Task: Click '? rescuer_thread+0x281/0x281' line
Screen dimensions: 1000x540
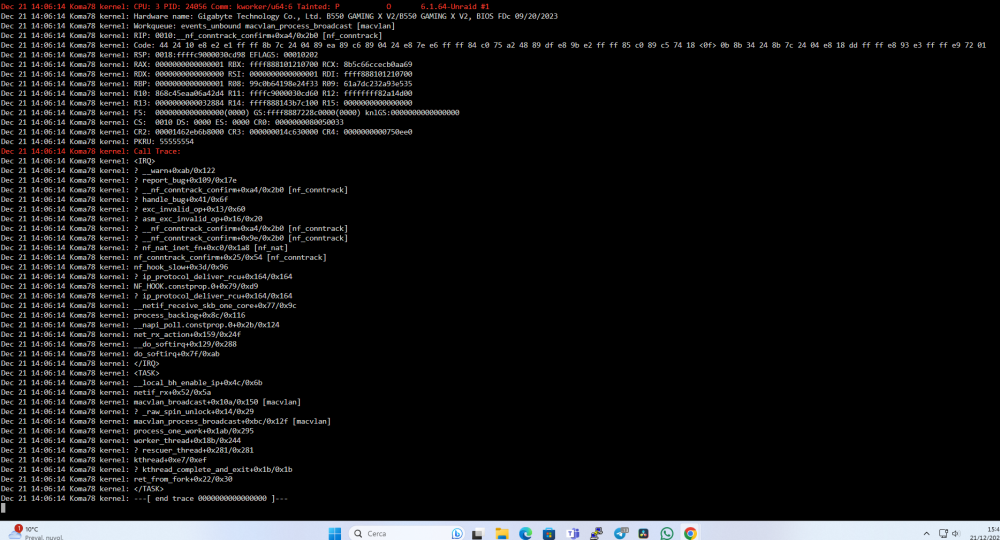Action: tap(127, 449)
